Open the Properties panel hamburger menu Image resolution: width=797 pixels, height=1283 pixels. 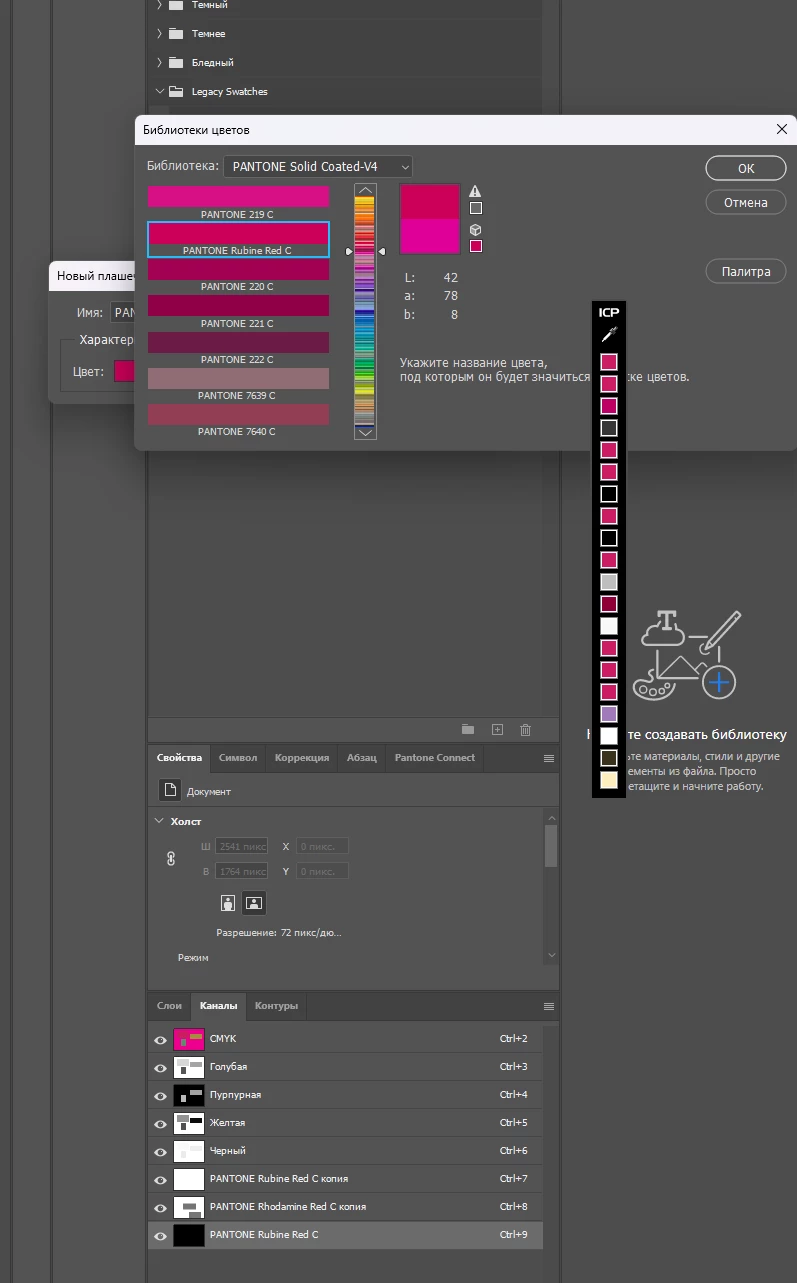click(x=549, y=758)
